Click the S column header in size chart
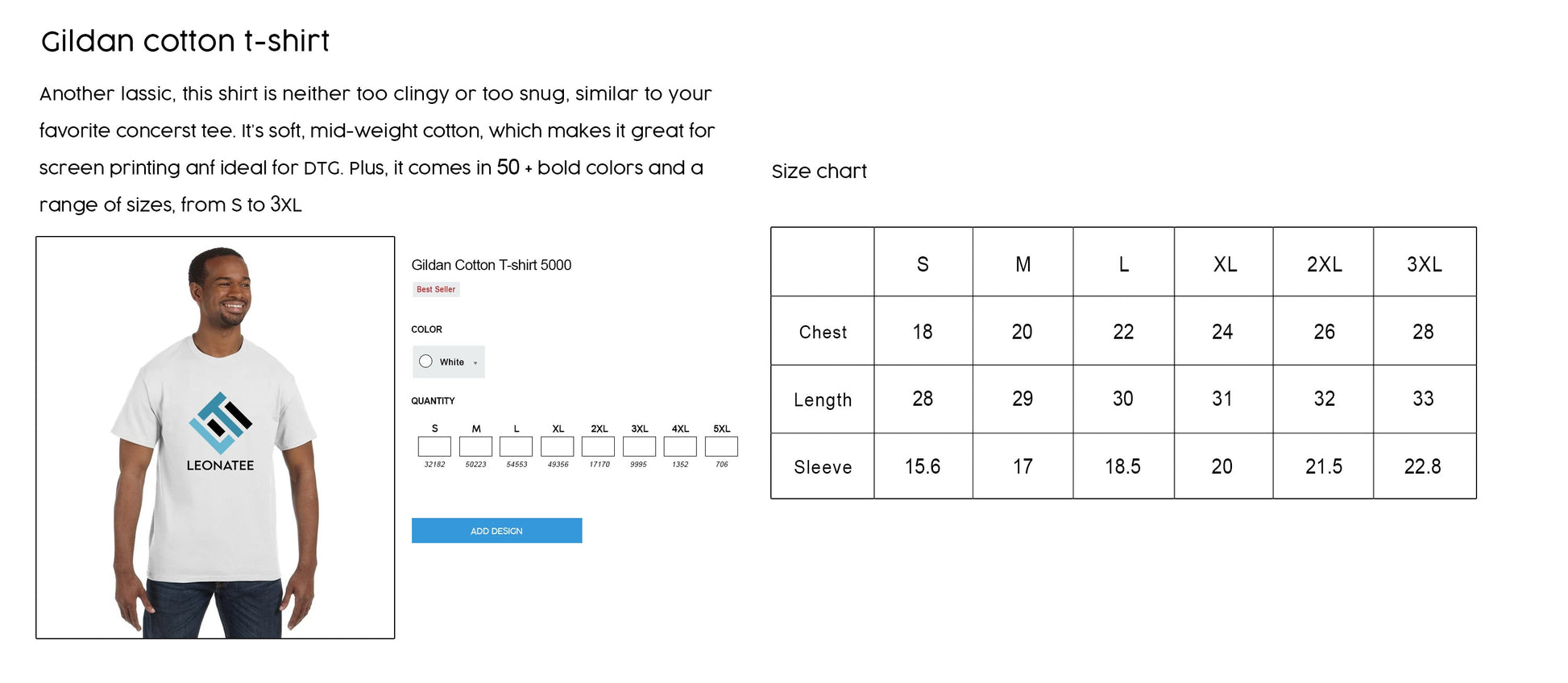The height and width of the screenshot is (683, 1568). coord(923,264)
